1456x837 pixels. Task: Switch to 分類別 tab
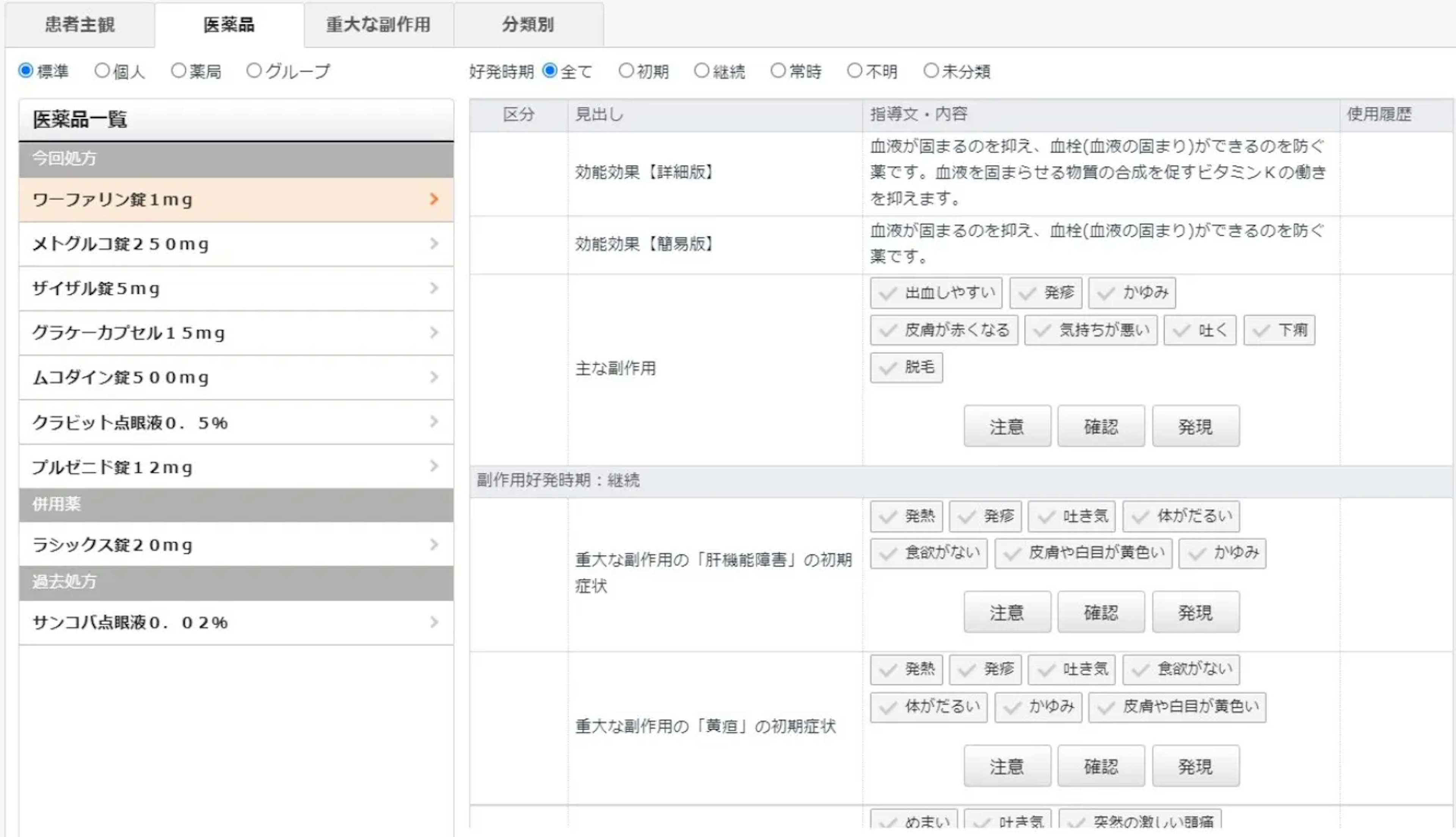click(x=528, y=25)
